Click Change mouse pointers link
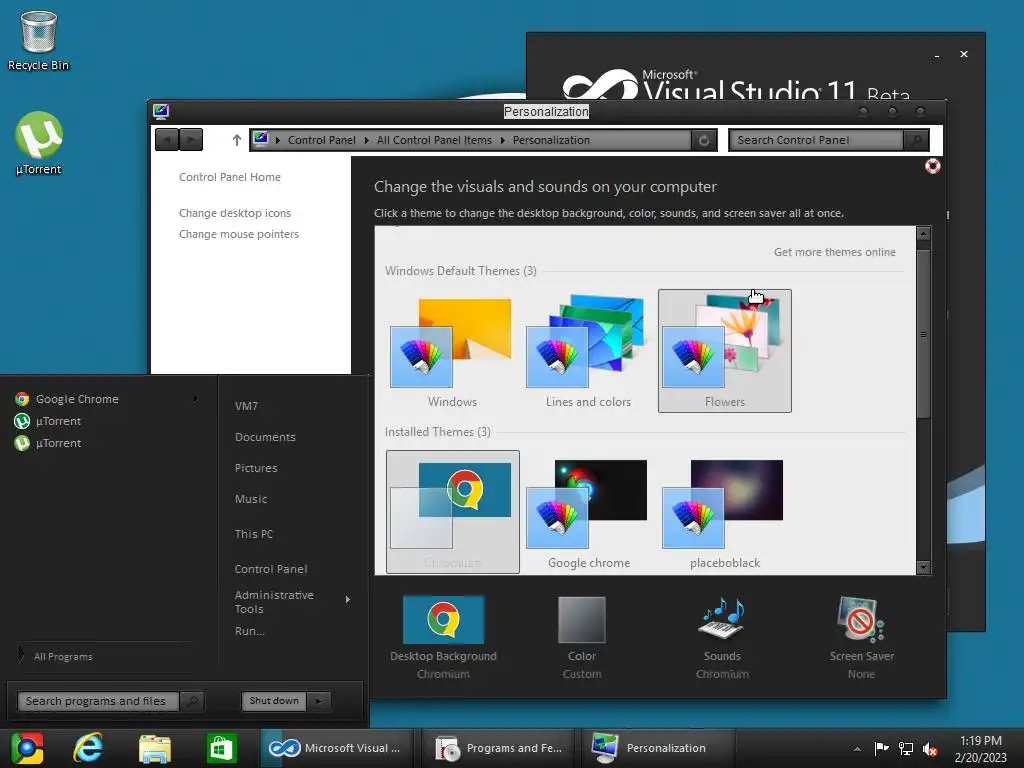Viewport: 1024px width, 768px height. 239,234
